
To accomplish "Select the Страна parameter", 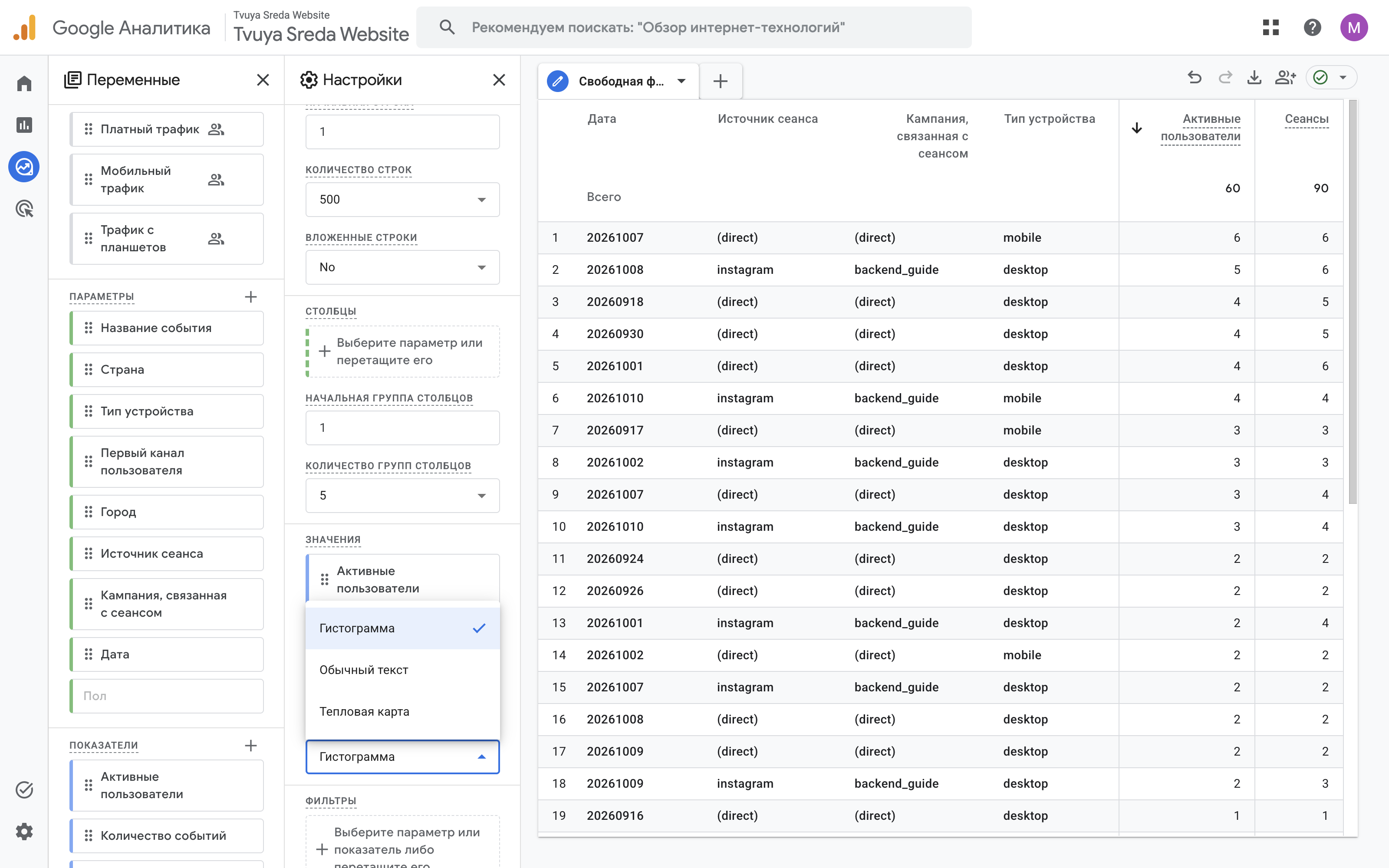I will [166, 370].
